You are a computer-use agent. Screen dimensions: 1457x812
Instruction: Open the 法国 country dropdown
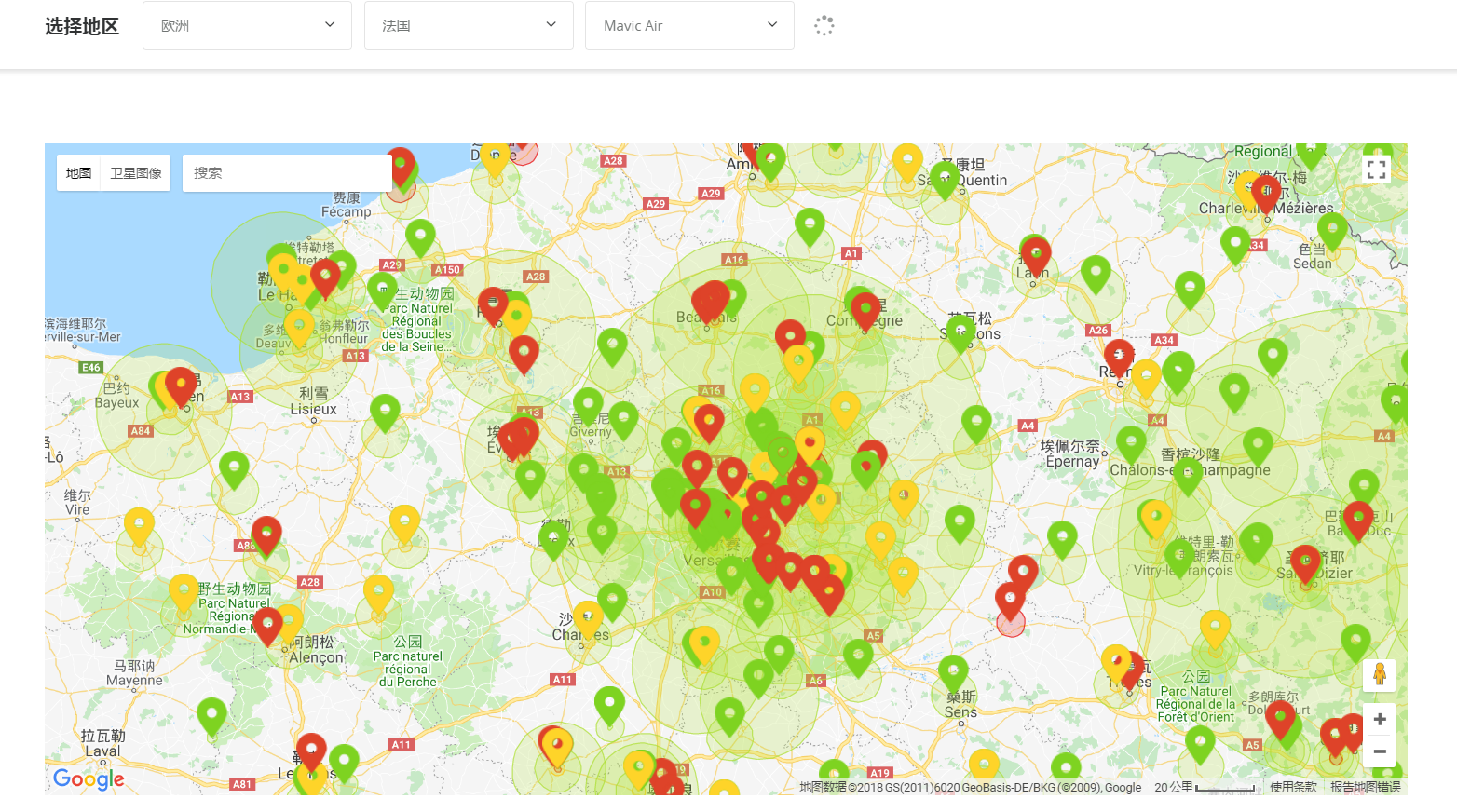pyautogui.click(x=469, y=26)
